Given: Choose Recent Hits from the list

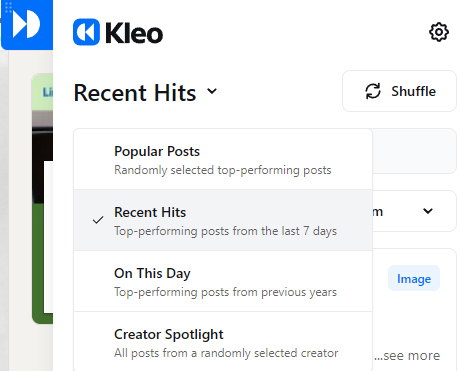Looking at the screenshot, I should [x=223, y=220].
